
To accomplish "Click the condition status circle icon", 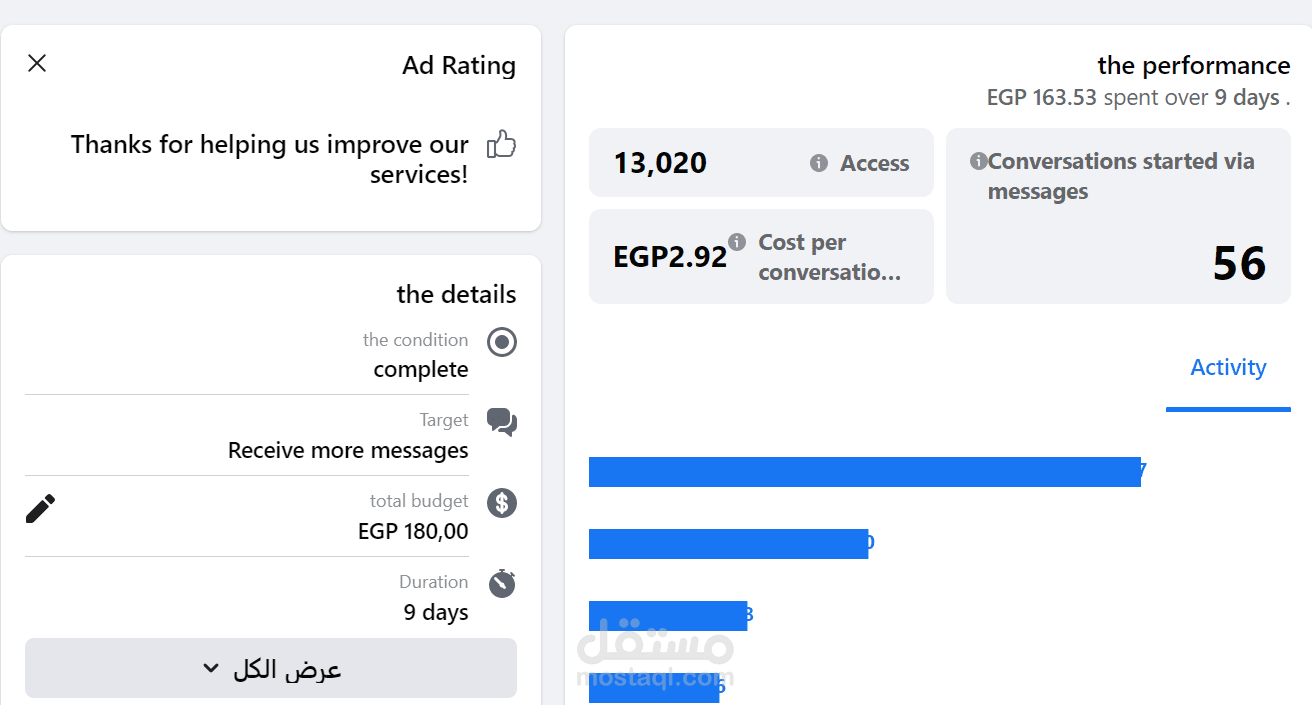I will 502,342.
